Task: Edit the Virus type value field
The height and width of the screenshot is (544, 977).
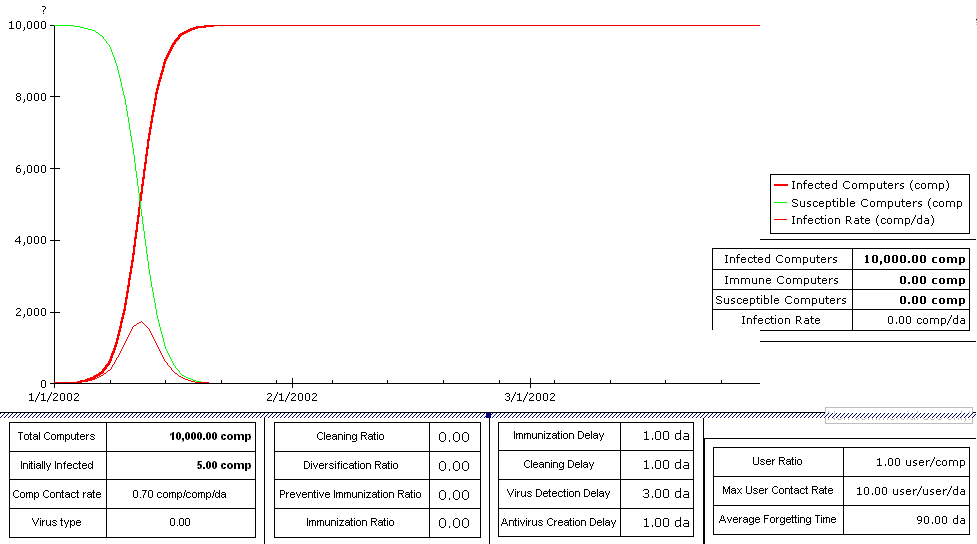Action: pyautogui.click(x=181, y=522)
